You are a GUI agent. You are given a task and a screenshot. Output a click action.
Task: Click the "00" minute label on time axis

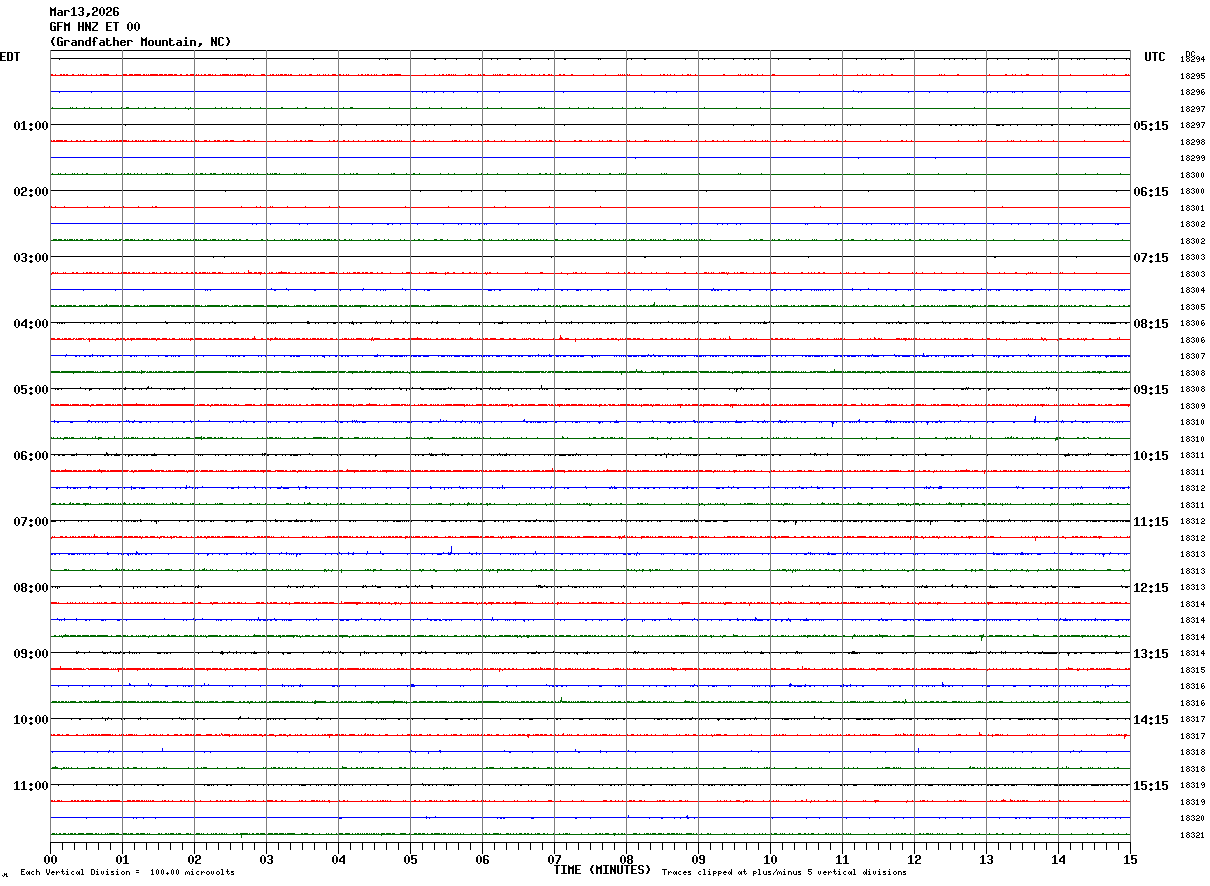(50, 859)
